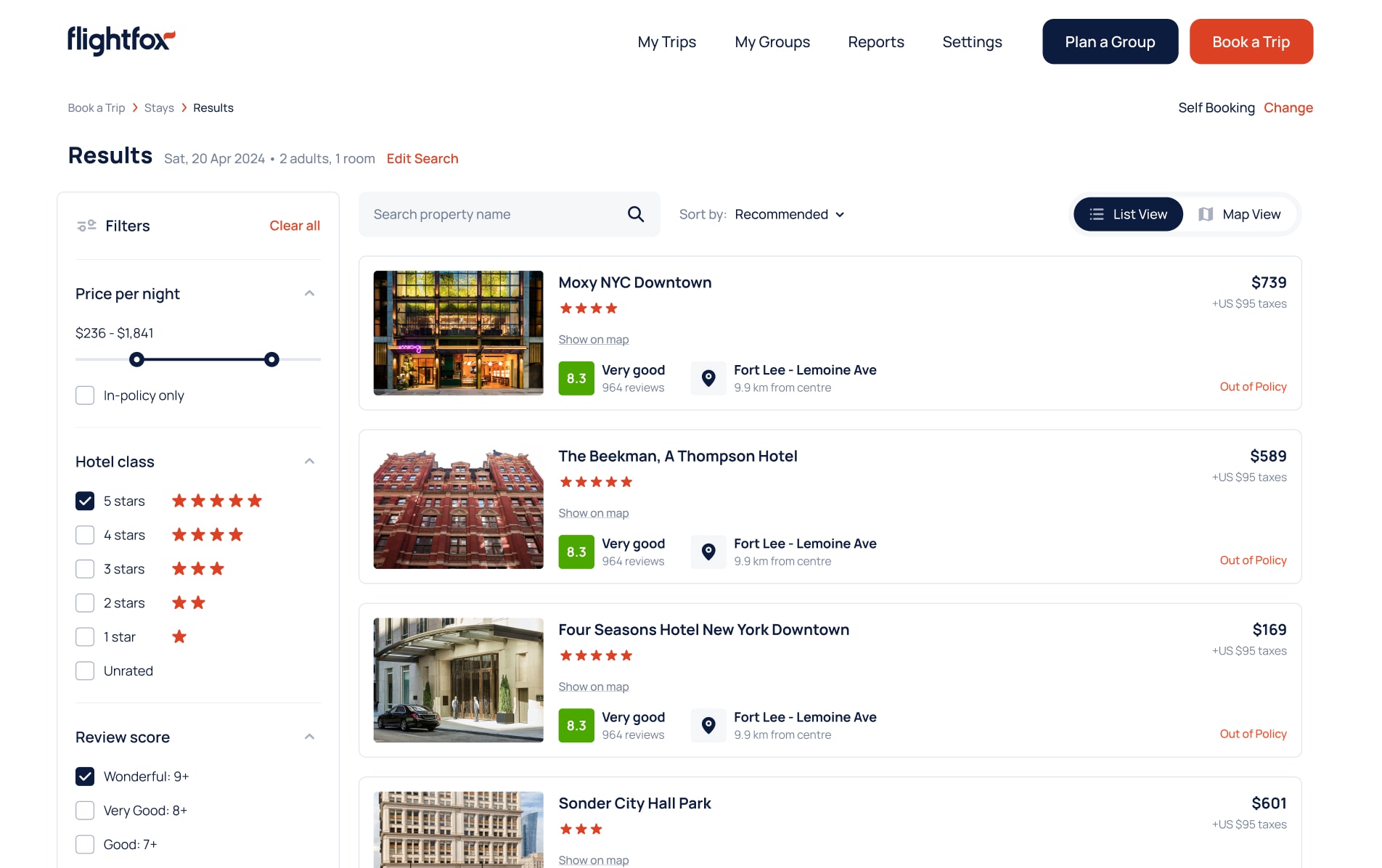Click the four-star icons in Hotel class

click(x=208, y=535)
